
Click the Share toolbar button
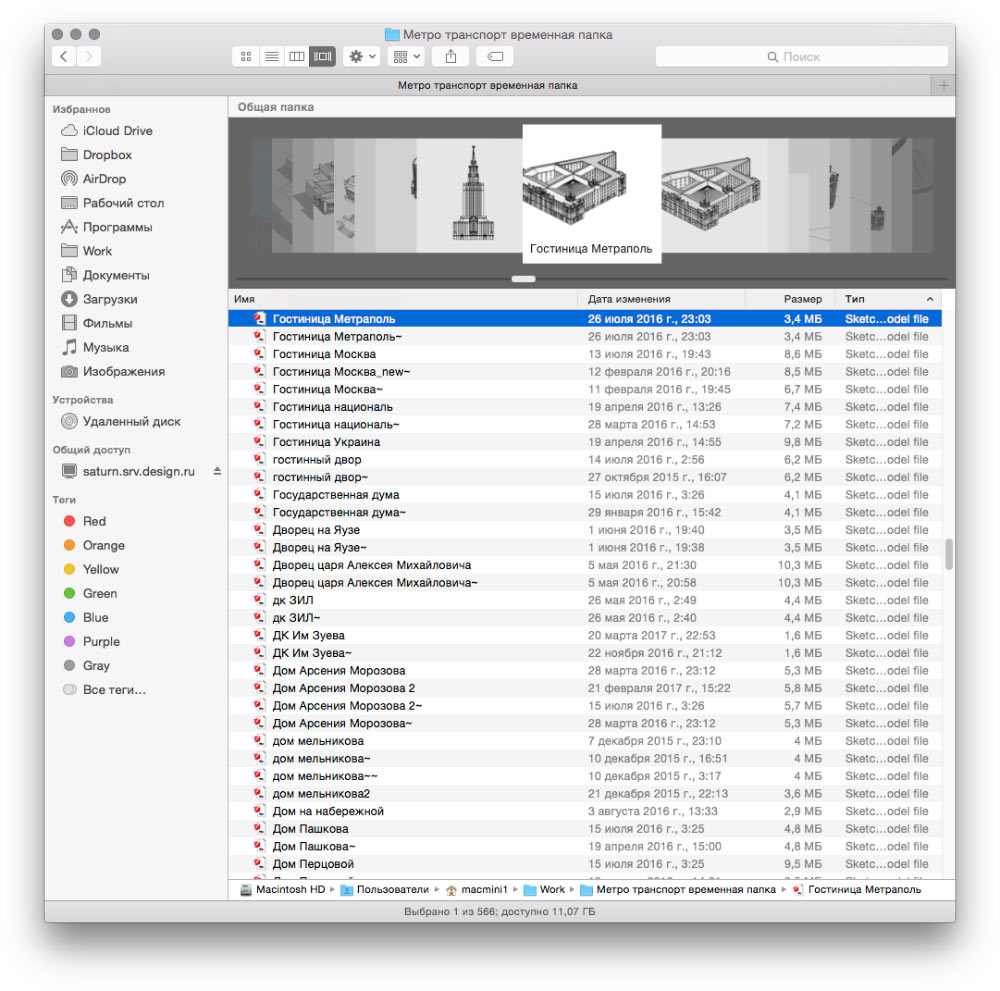pos(451,57)
